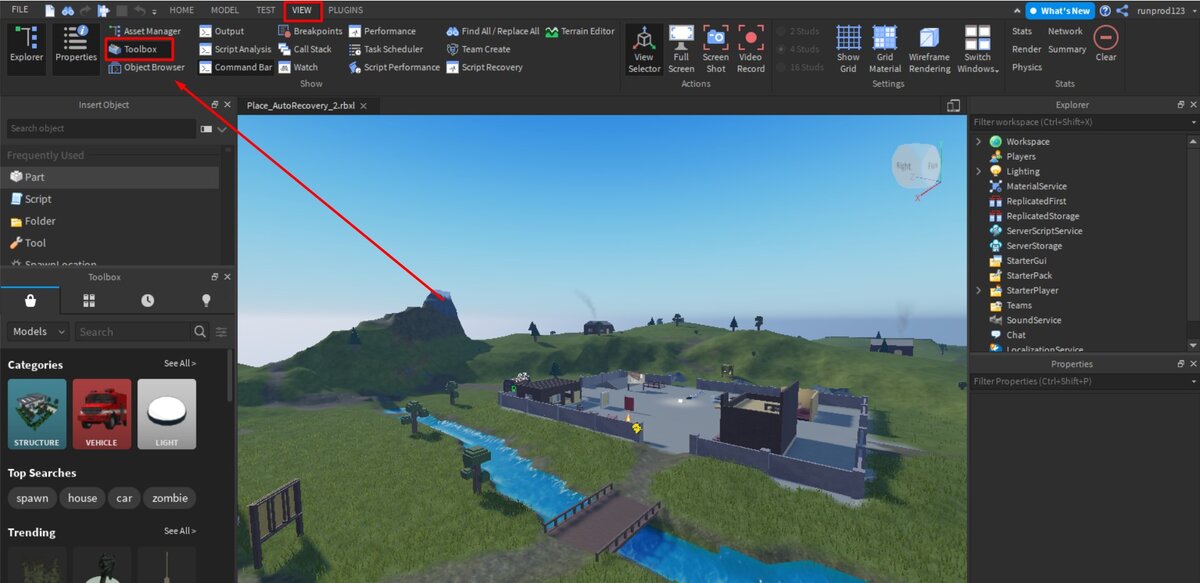Open the Models category dropdown in Toolbox
The height and width of the screenshot is (583, 1200).
click(x=38, y=331)
